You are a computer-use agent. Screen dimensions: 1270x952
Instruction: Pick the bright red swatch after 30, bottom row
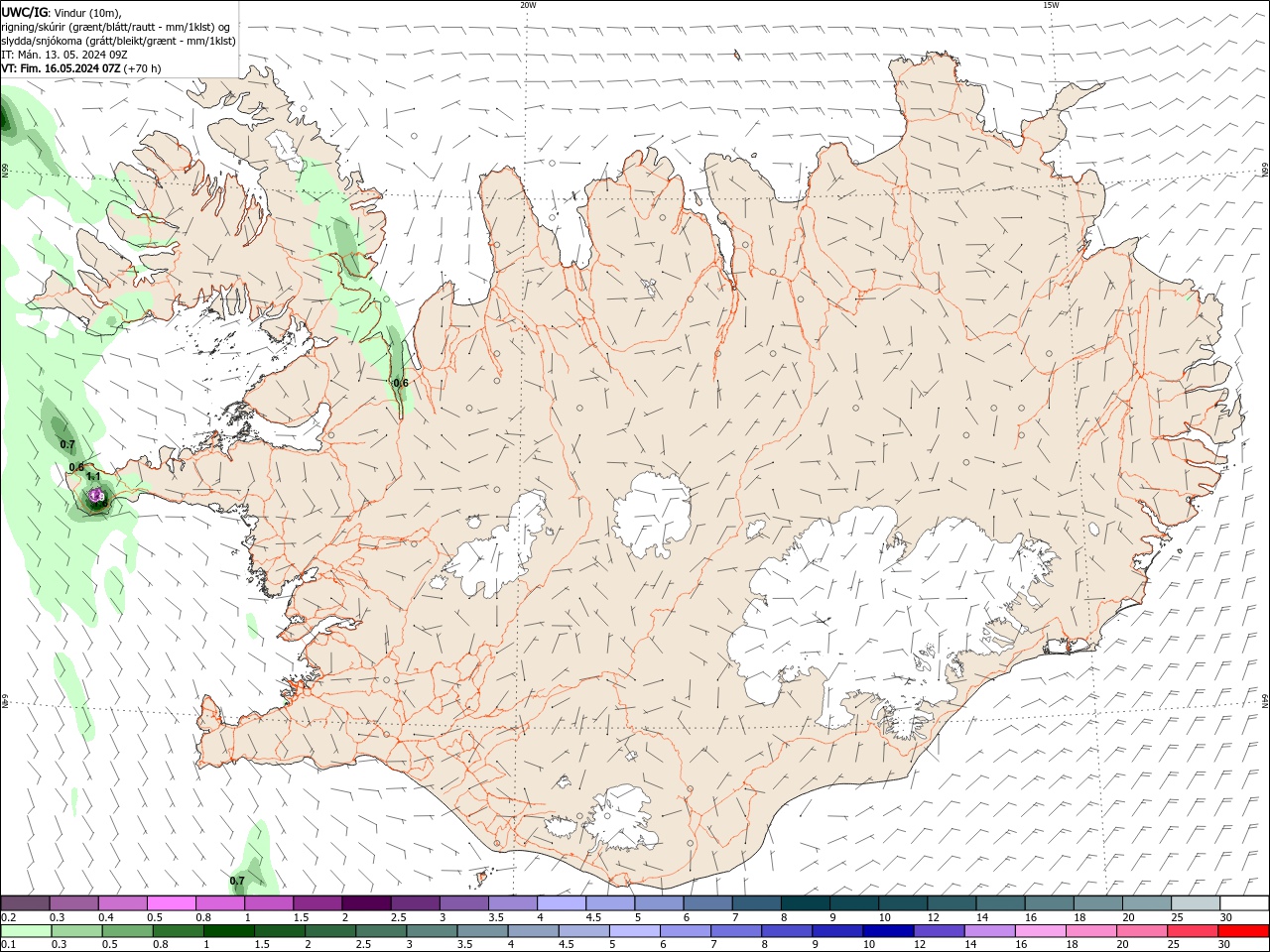tap(1243, 931)
